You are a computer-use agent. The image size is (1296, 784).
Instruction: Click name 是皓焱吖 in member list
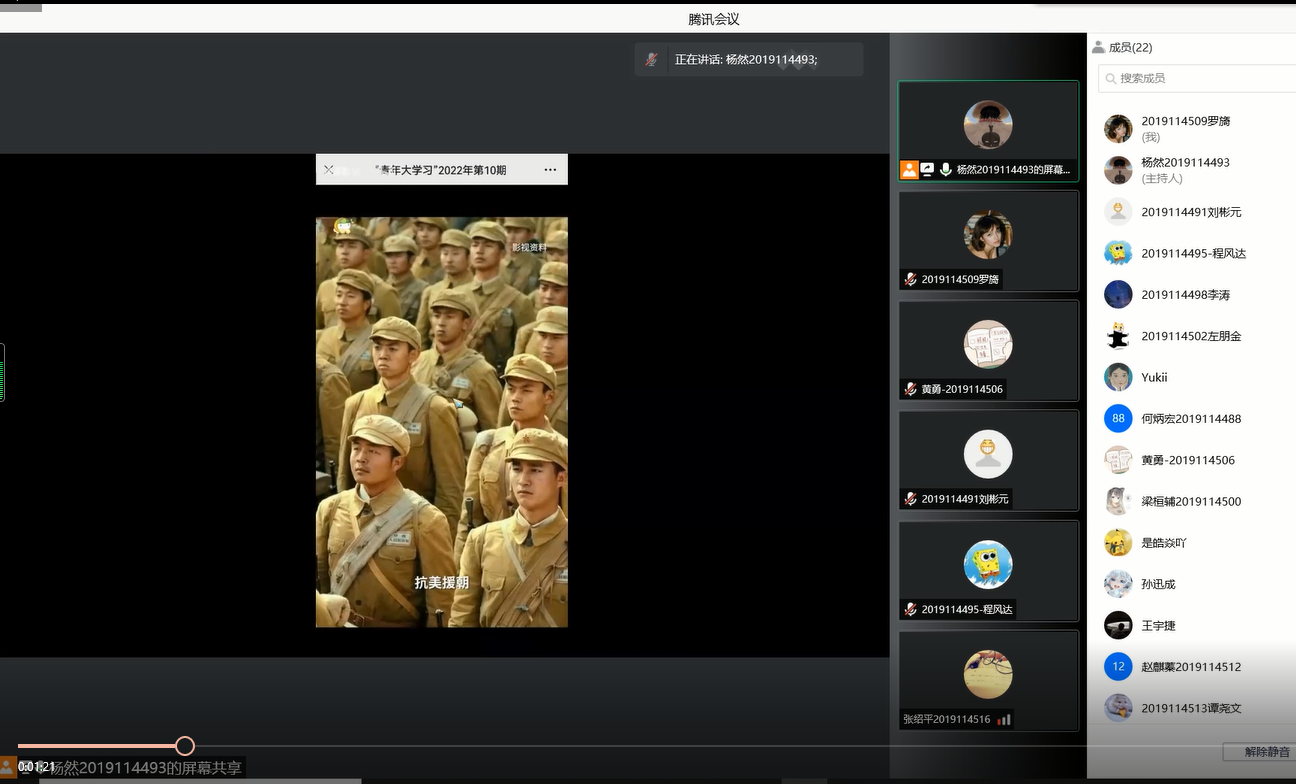[1164, 543]
